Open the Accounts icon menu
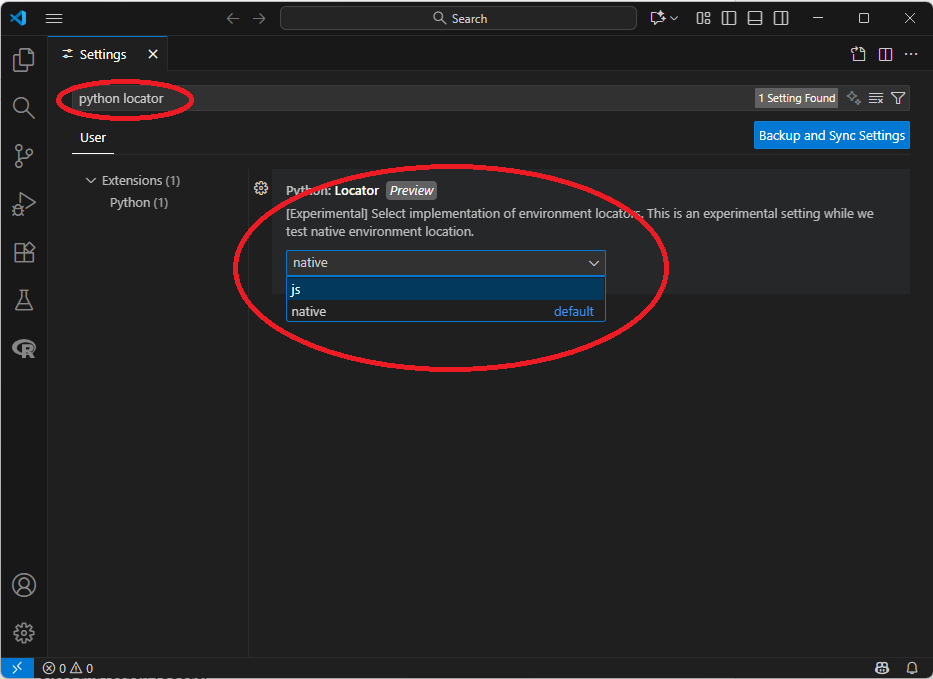Image resolution: width=933 pixels, height=679 pixels. [x=24, y=585]
